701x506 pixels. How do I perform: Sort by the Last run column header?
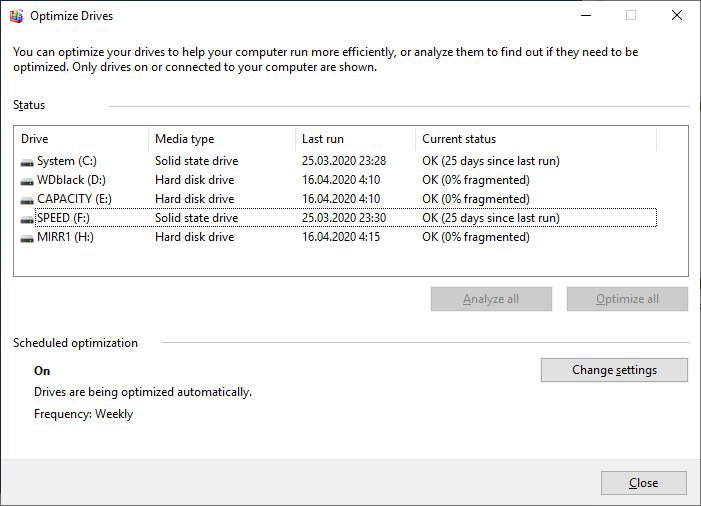(x=355, y=139)
